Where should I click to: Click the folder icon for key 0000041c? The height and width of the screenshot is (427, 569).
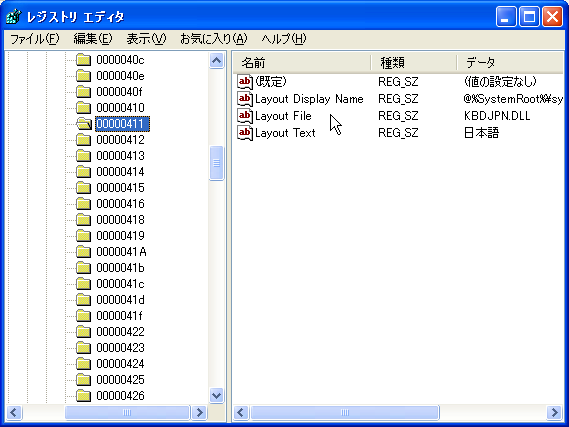tap(83, 284)
